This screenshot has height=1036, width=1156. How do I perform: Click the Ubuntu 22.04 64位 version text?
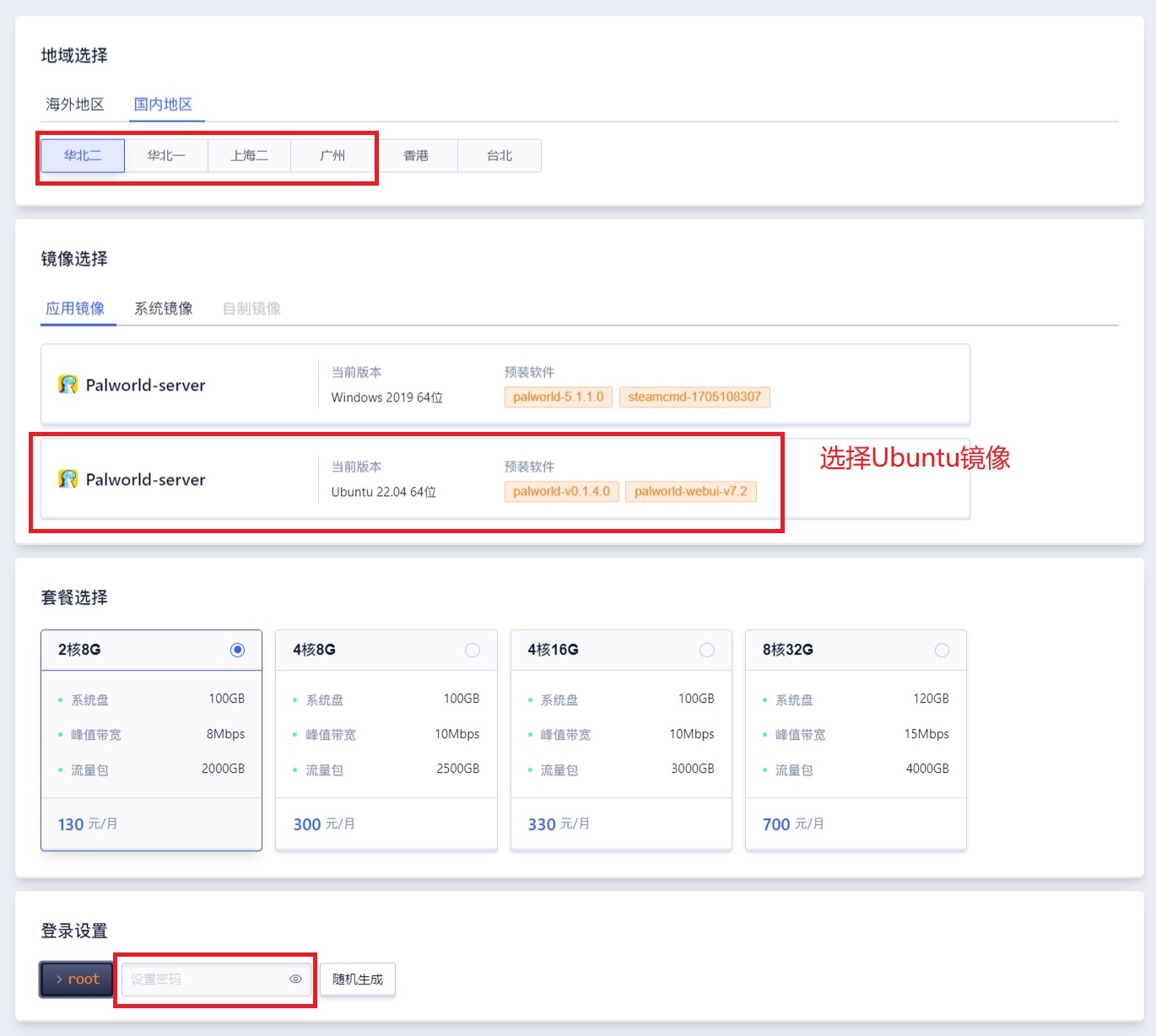(x=384, y=492)
